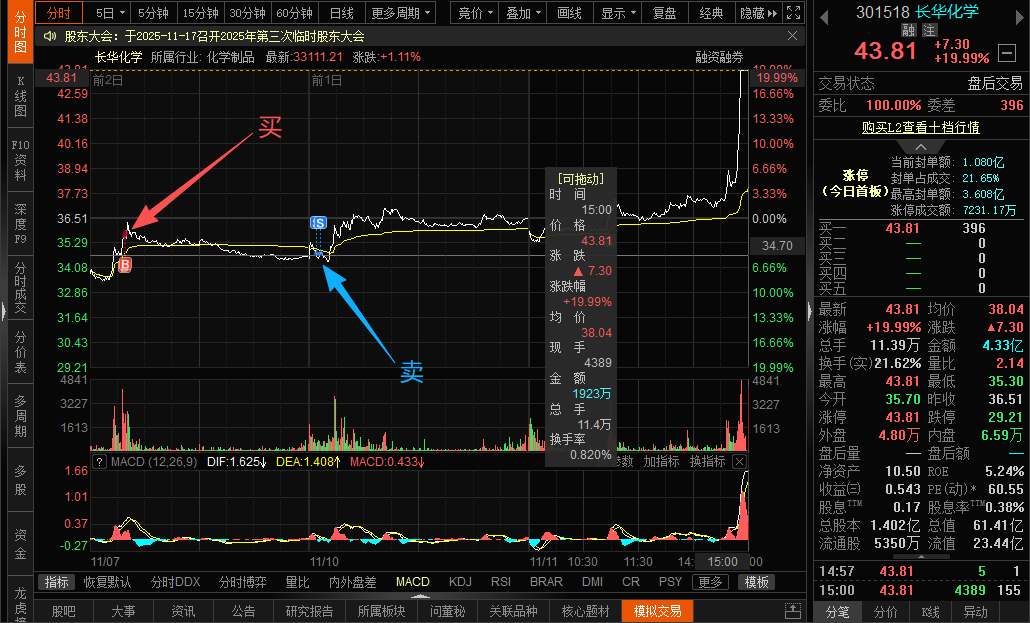The width and height of the screenshot is (1030, 623).
Task: Open 深度F9 in left sidebar
Action: [20, 223]
